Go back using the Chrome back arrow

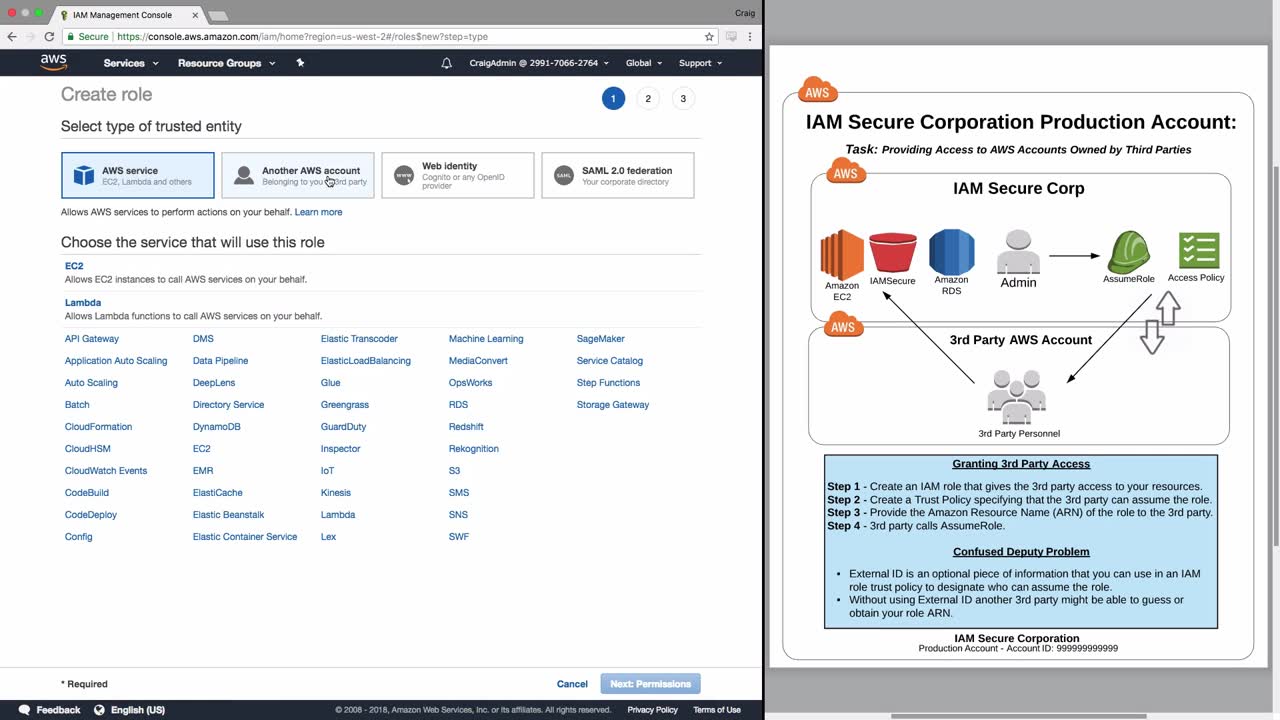tap(12, 36)
